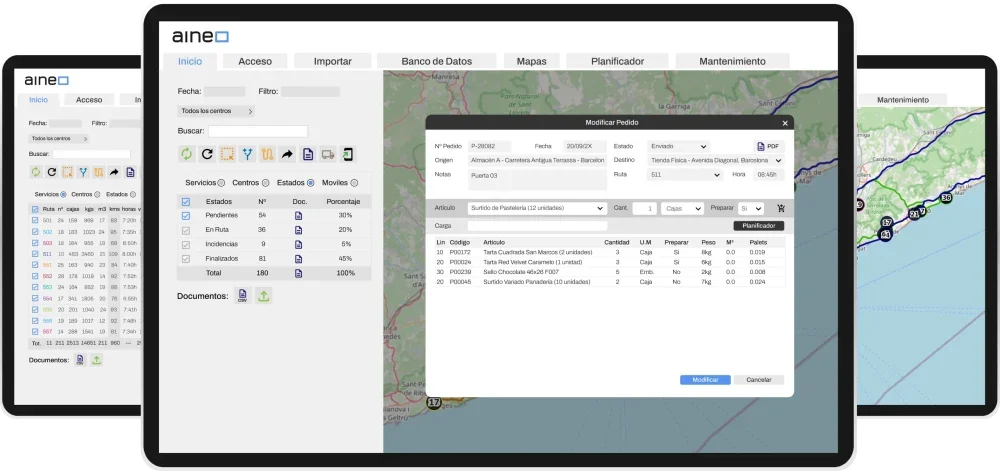Select the Centros radio button in center window
This screenshot has width=1000, height=471.
pos(265,183)
